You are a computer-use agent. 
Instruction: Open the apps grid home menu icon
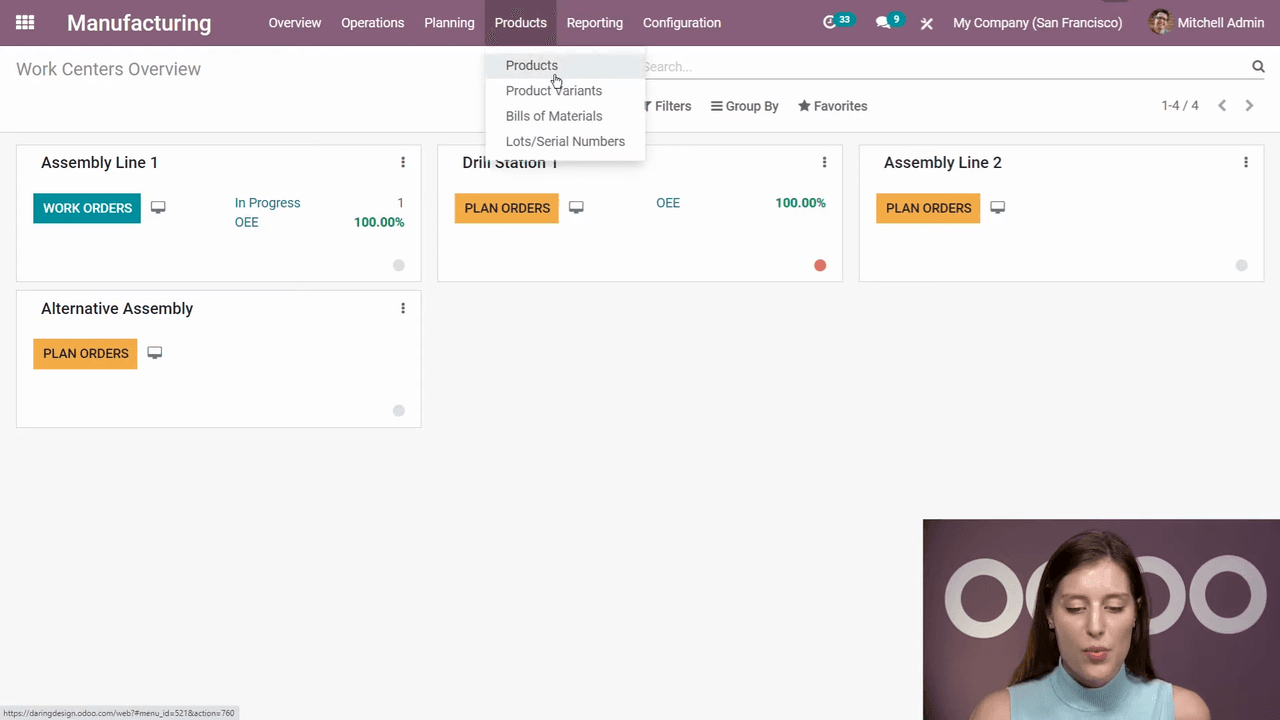point(25,22)
